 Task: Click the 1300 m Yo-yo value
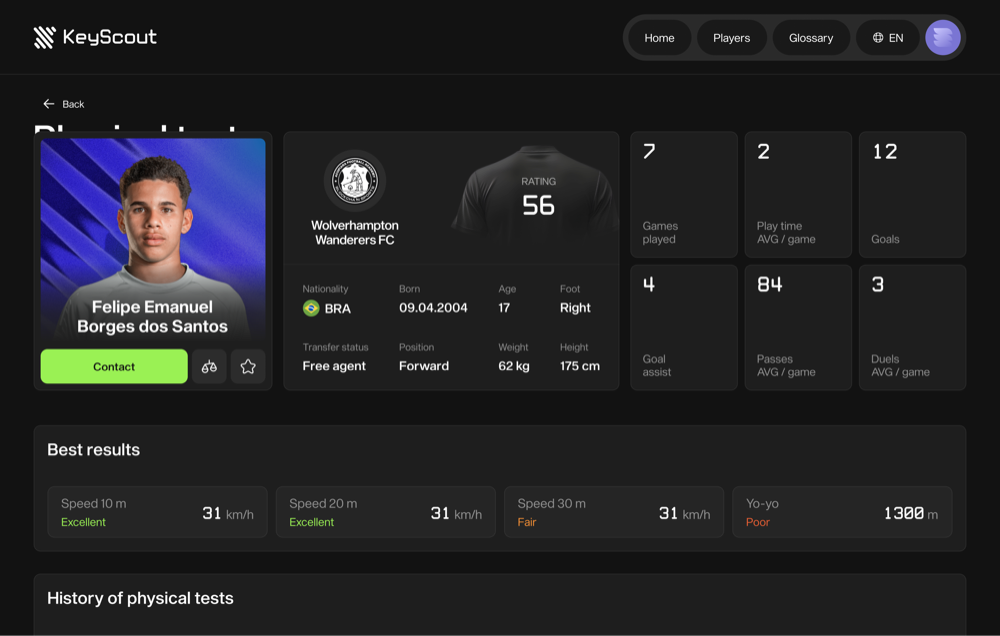(x=911, y=514)
